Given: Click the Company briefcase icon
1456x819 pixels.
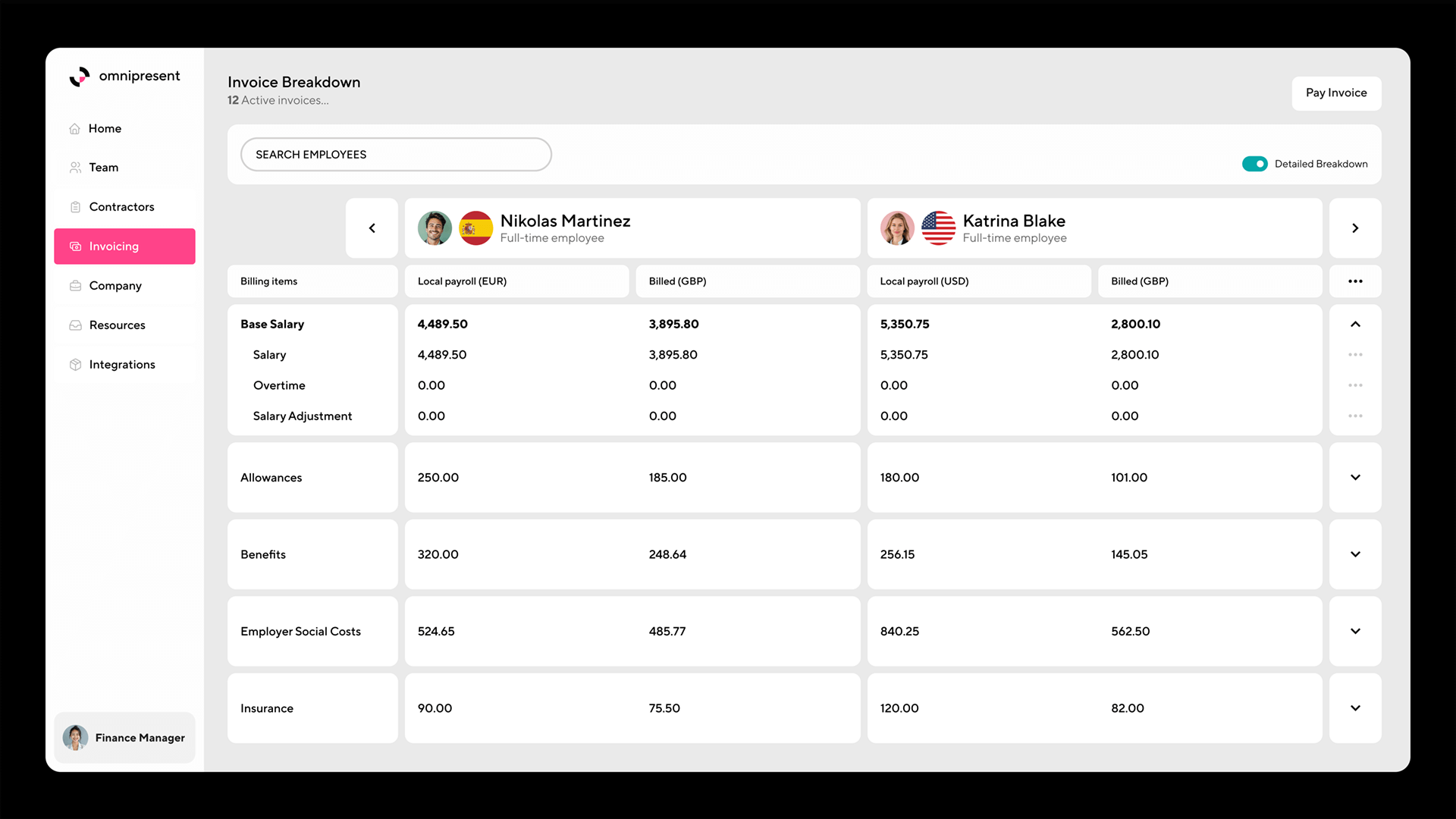Looking at the screenshot, I should point(75,286).
